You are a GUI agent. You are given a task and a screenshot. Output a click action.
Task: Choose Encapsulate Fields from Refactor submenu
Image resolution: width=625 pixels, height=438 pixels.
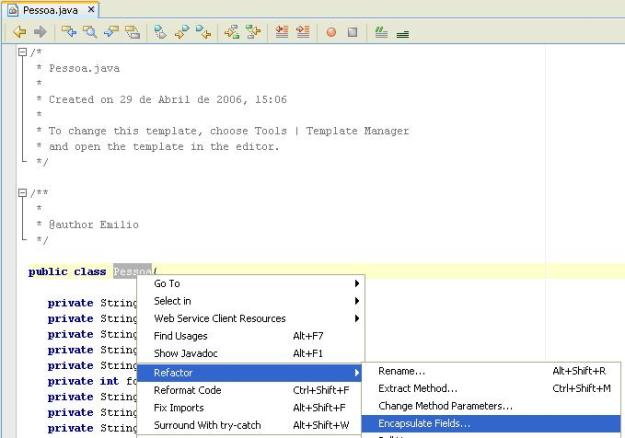click(424, 424)
